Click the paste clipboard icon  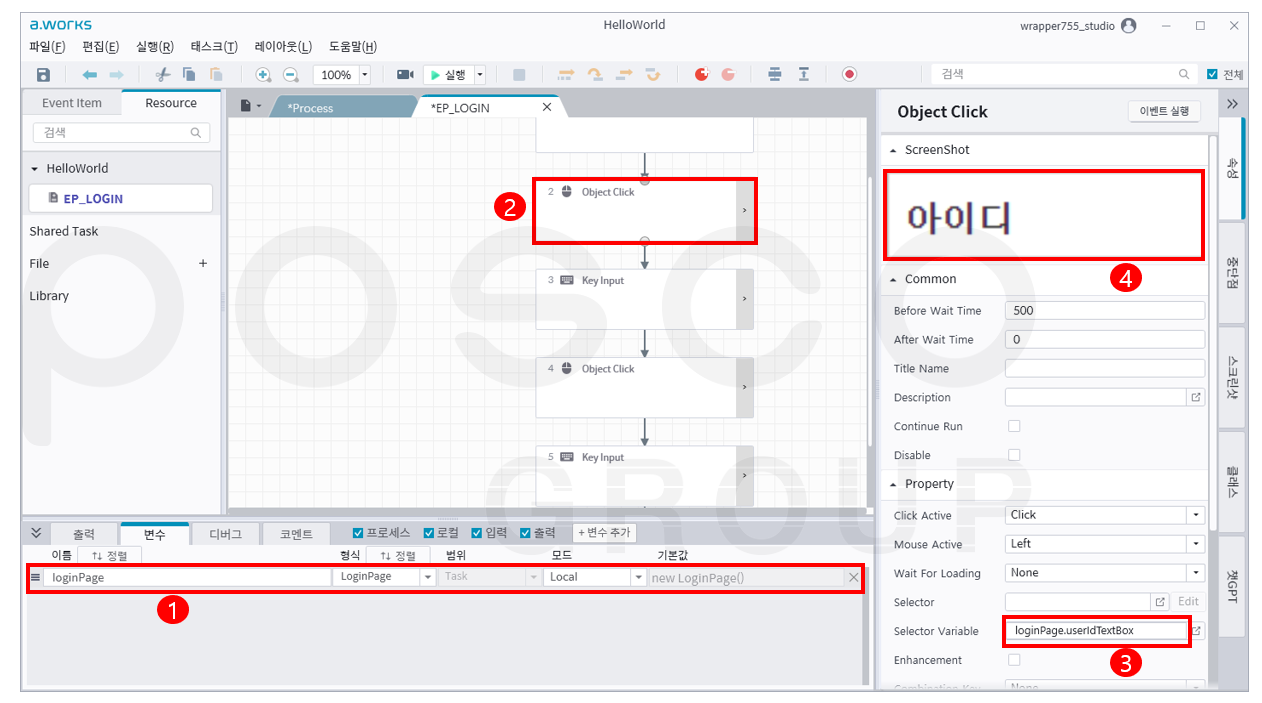[216, 75]
